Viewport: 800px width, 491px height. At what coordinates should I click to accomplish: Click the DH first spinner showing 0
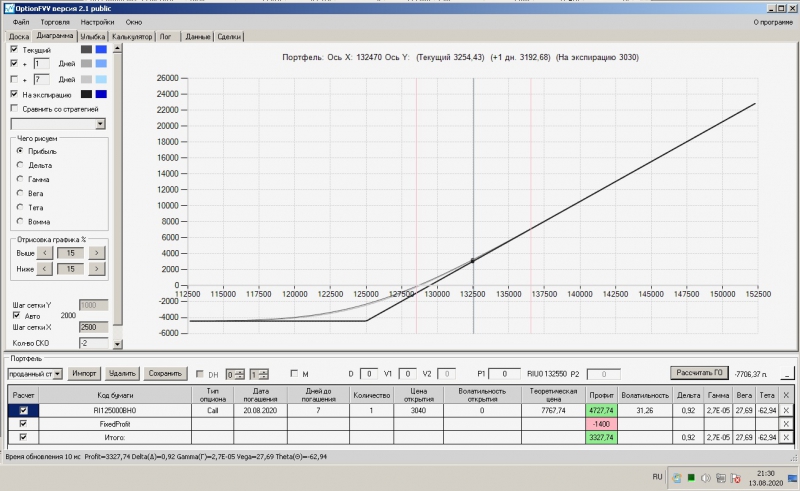pyautogui.click(x=234, y=375)
